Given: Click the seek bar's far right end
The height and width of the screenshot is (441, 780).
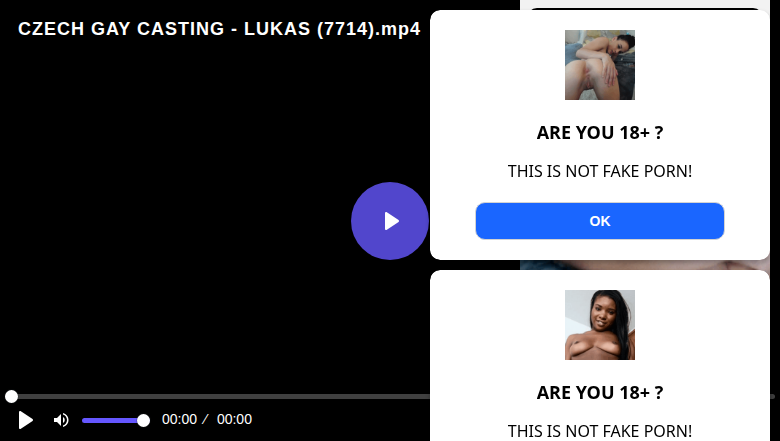Looking at the screenshot, I should point(773,396).
